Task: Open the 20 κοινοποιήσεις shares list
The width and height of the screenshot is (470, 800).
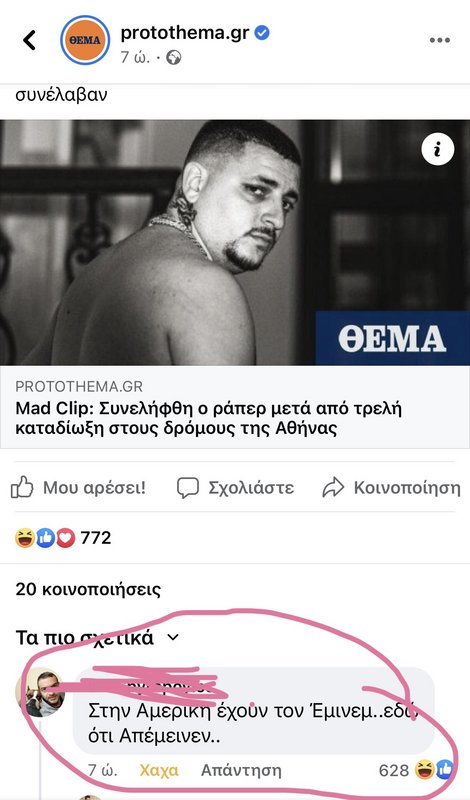Action: 88,589
